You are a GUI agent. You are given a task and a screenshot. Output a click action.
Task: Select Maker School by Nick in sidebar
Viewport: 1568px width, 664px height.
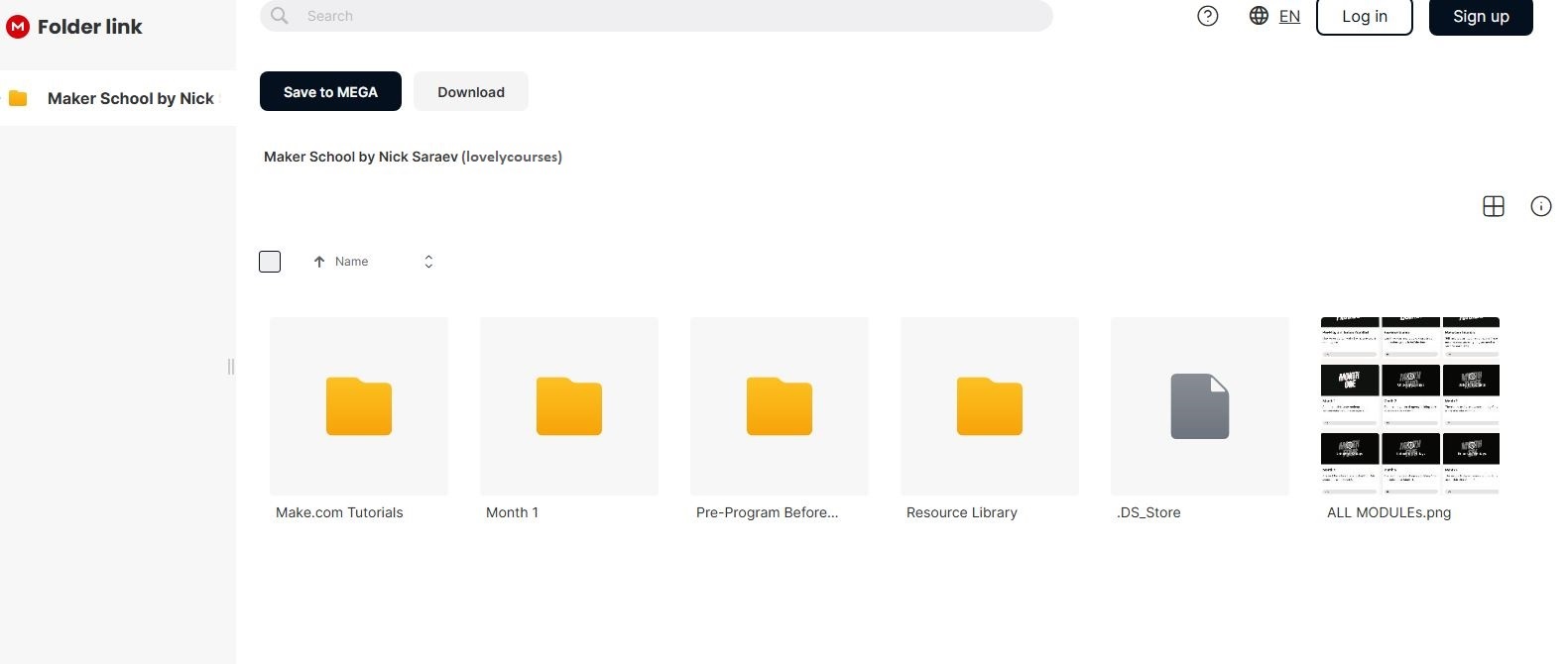tap(130, 98)
